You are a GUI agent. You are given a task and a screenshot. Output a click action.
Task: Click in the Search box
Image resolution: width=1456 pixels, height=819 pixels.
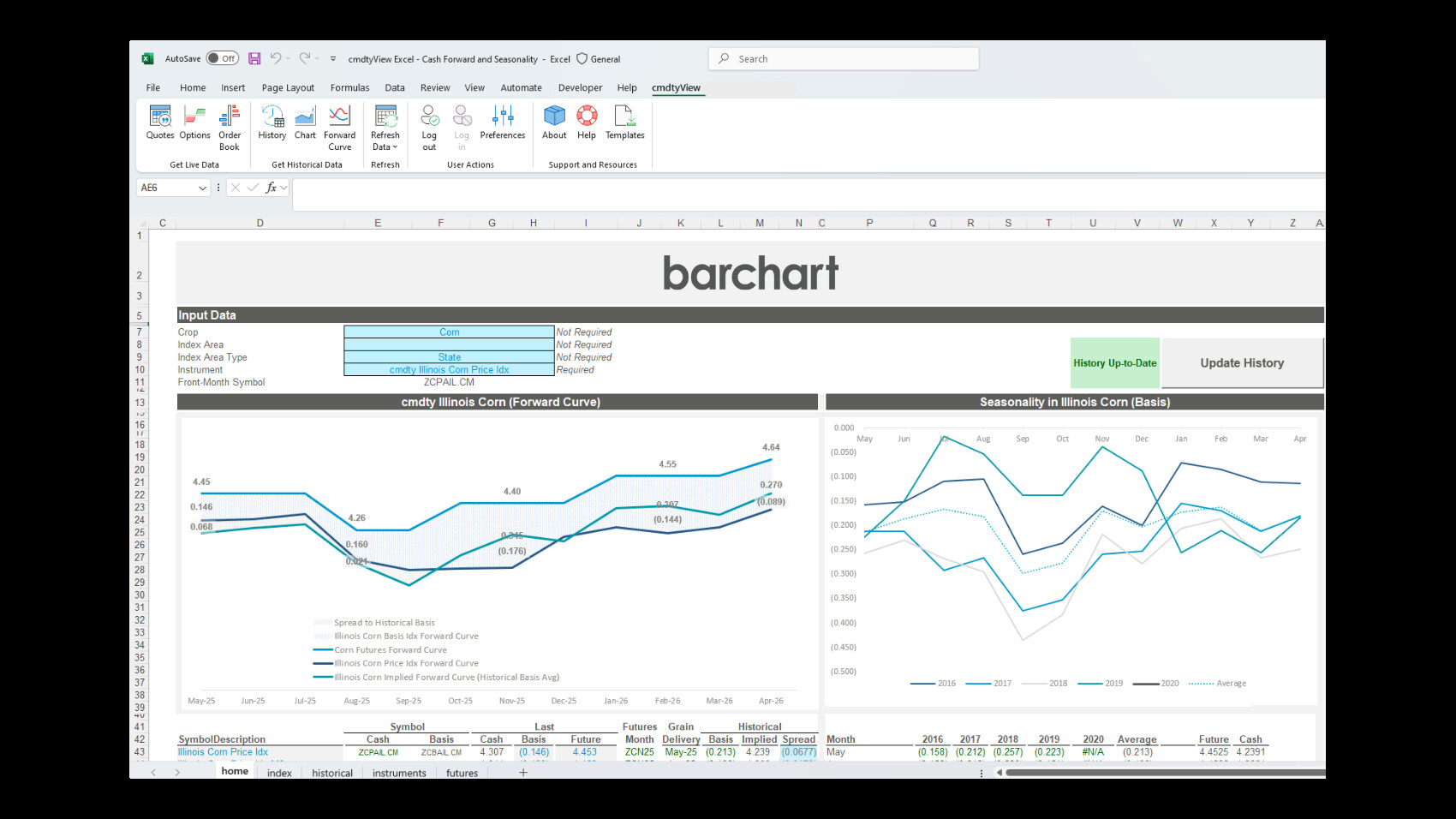pyautogui.click(x=844, y=59)
